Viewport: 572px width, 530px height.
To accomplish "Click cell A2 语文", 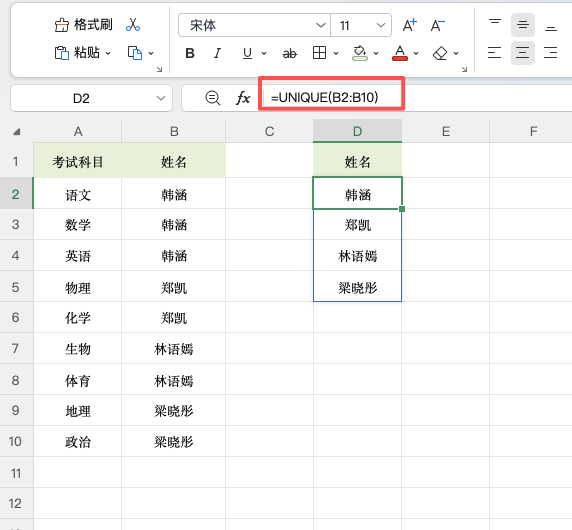I will coord(78,194).
